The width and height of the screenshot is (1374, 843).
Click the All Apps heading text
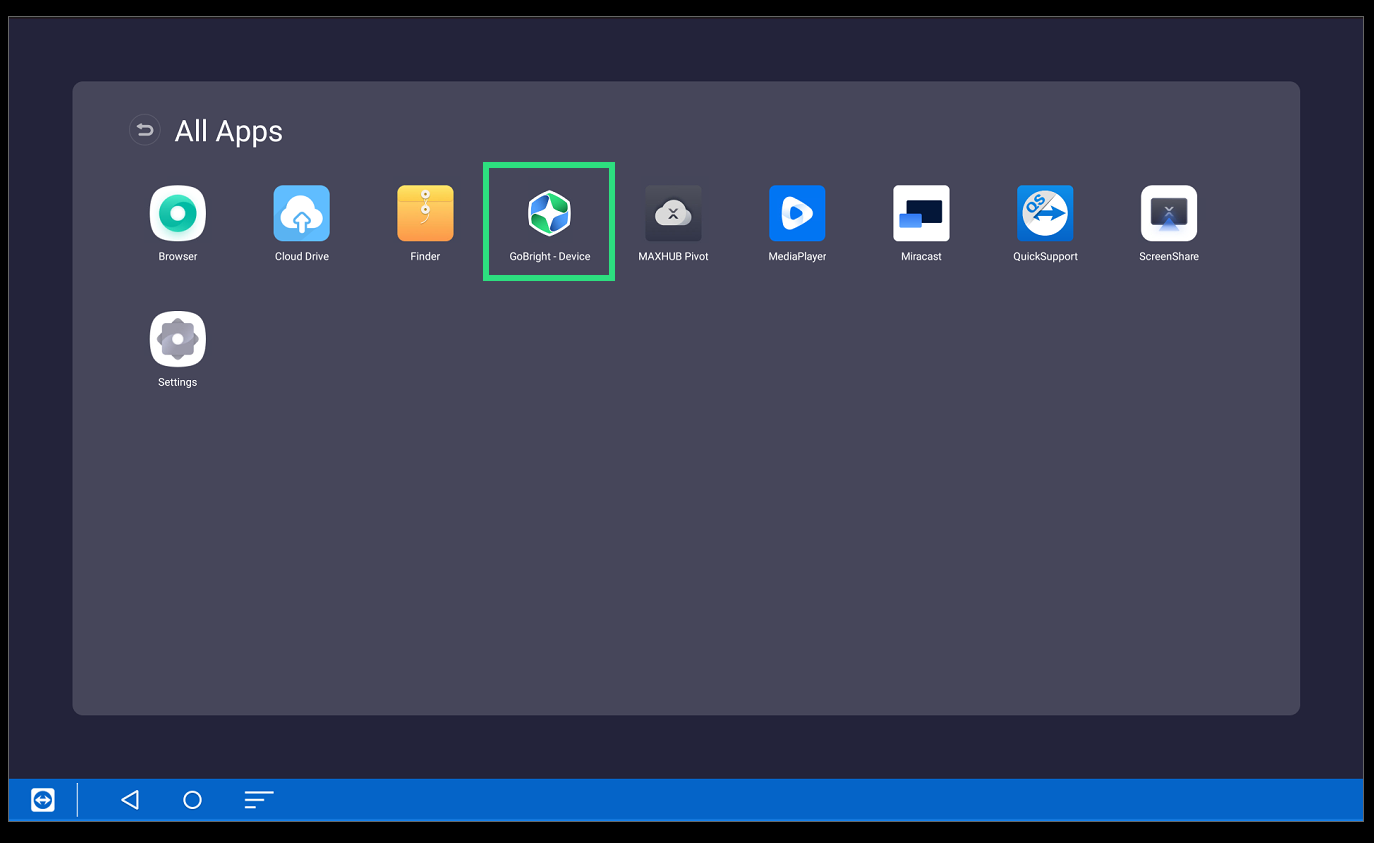coord(229,131)
